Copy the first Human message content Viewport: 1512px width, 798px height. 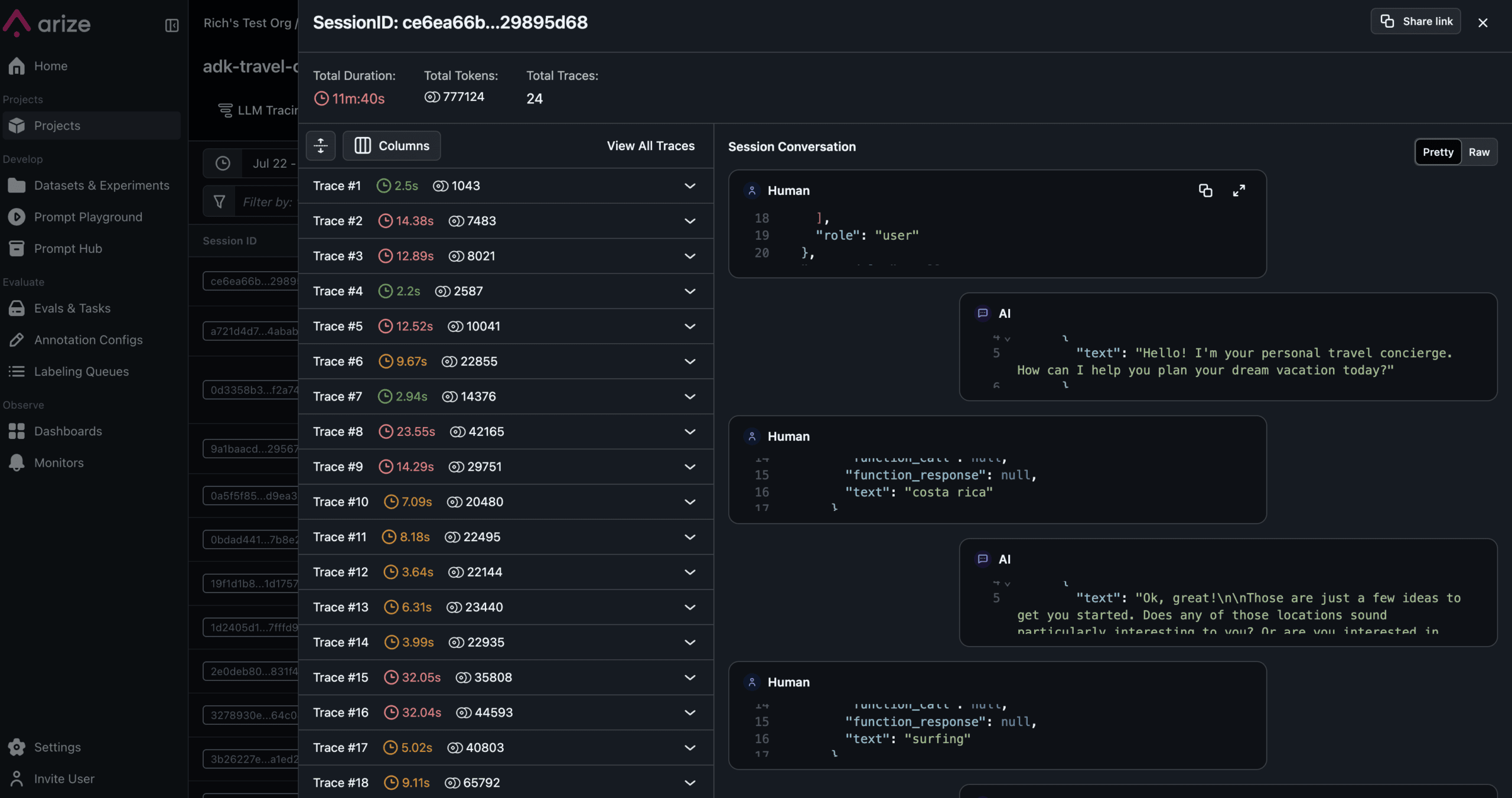coord(1205,190)
